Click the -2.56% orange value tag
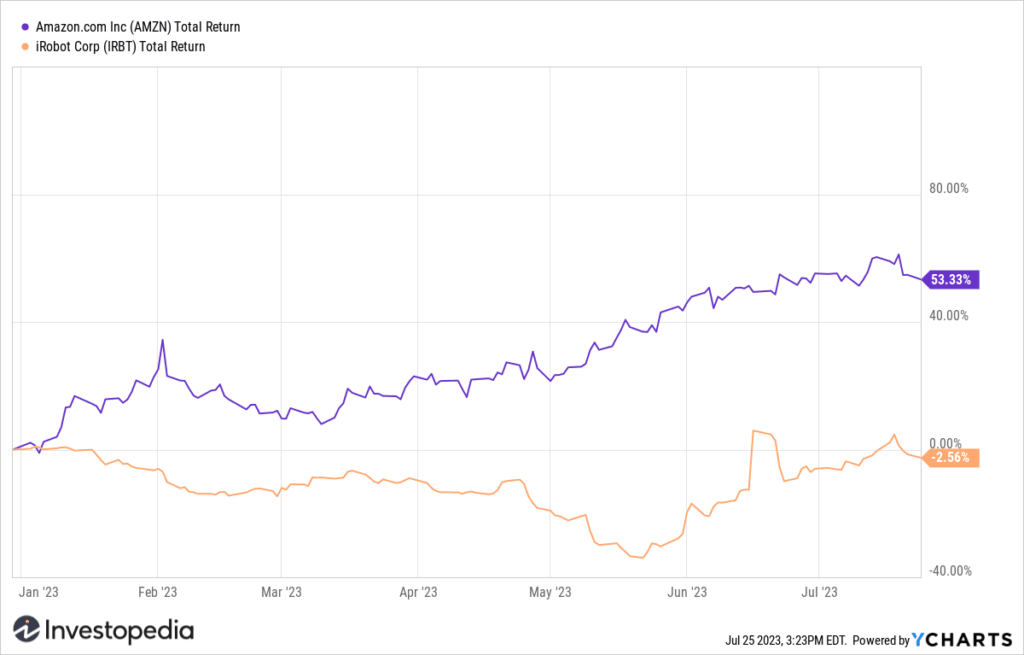The image size is (1024, 655). point(950,457)
